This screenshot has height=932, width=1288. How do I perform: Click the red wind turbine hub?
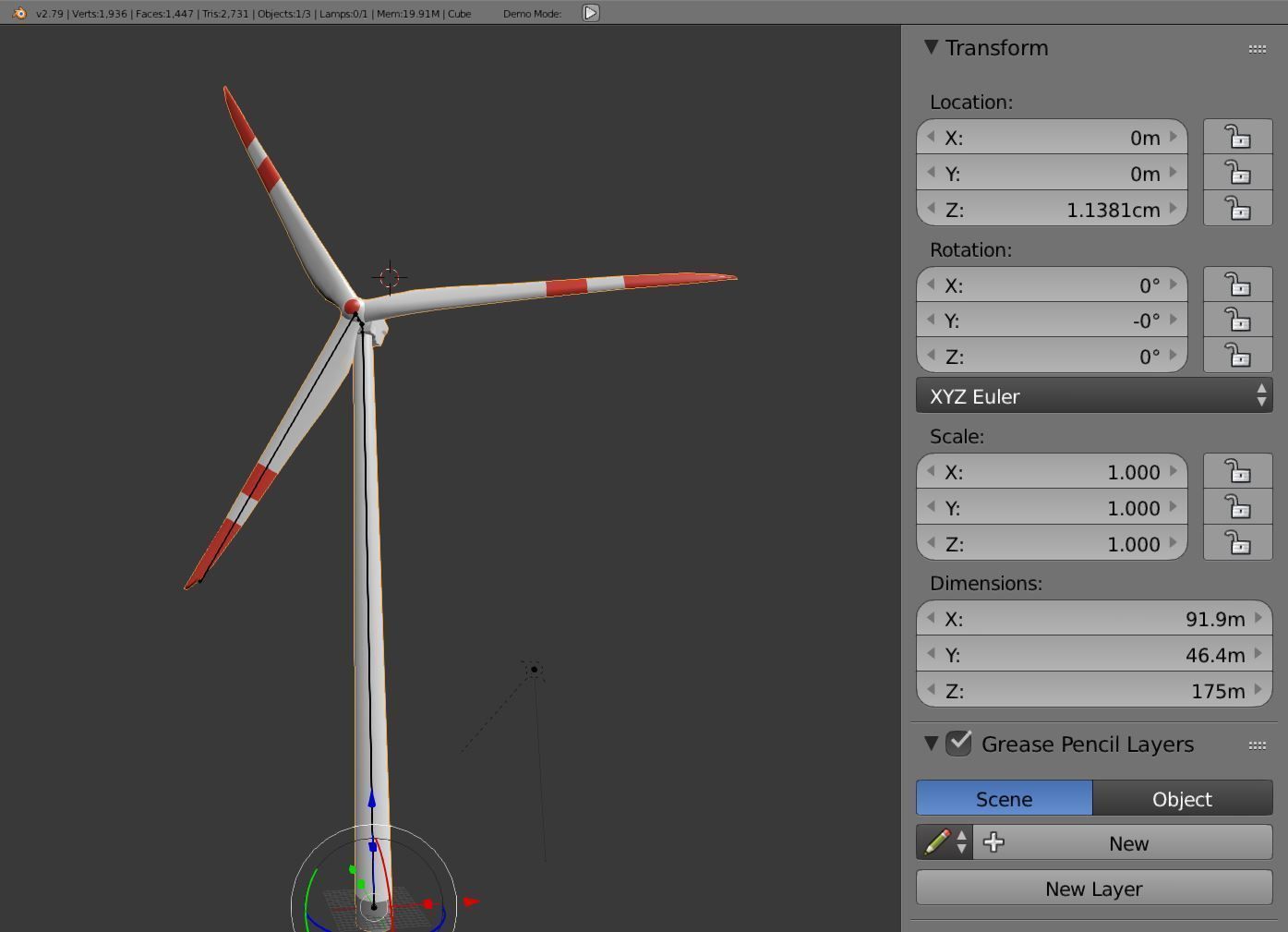[x=352, y=306]
